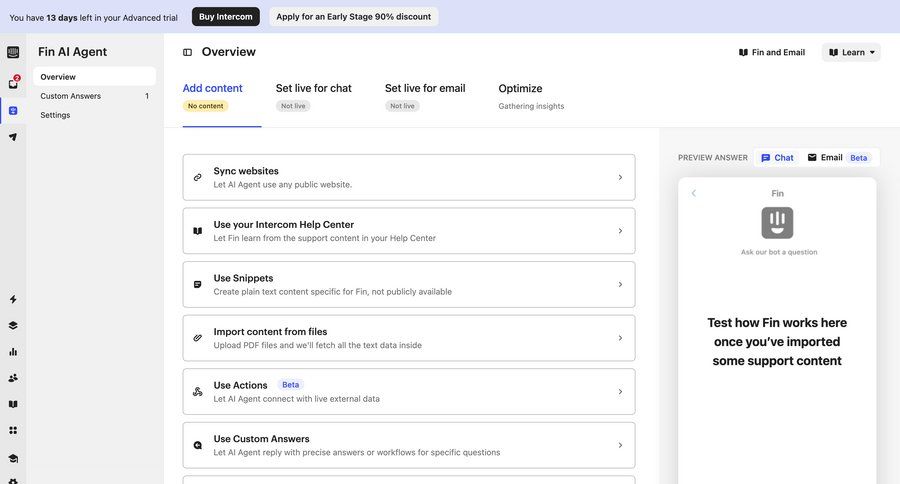Screen dimensions: 900x484
Task: Expand the Intercom Help Center chevron
Action: (620, 231)
